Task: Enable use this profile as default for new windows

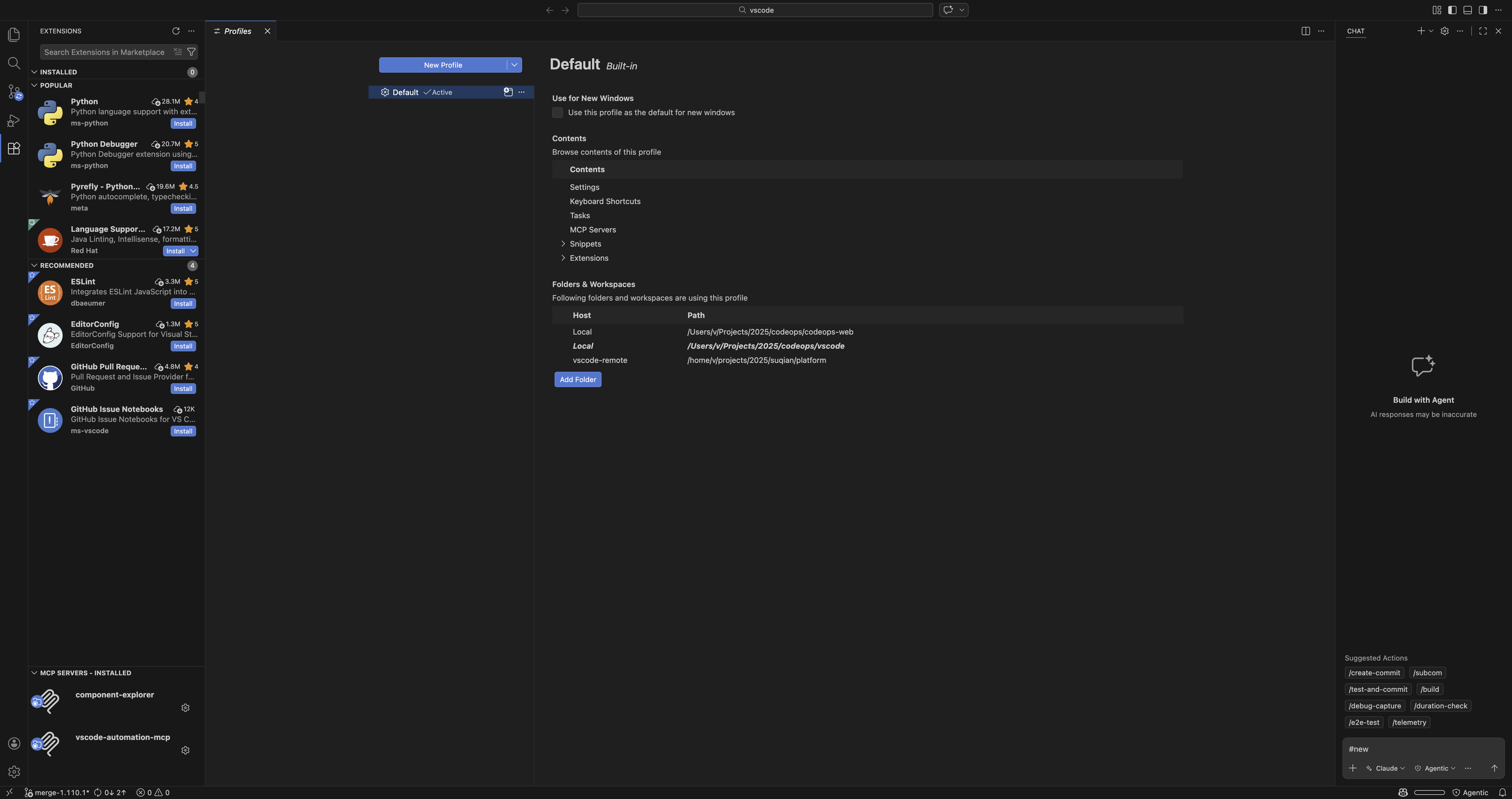Action: click(x=557, y=112)
